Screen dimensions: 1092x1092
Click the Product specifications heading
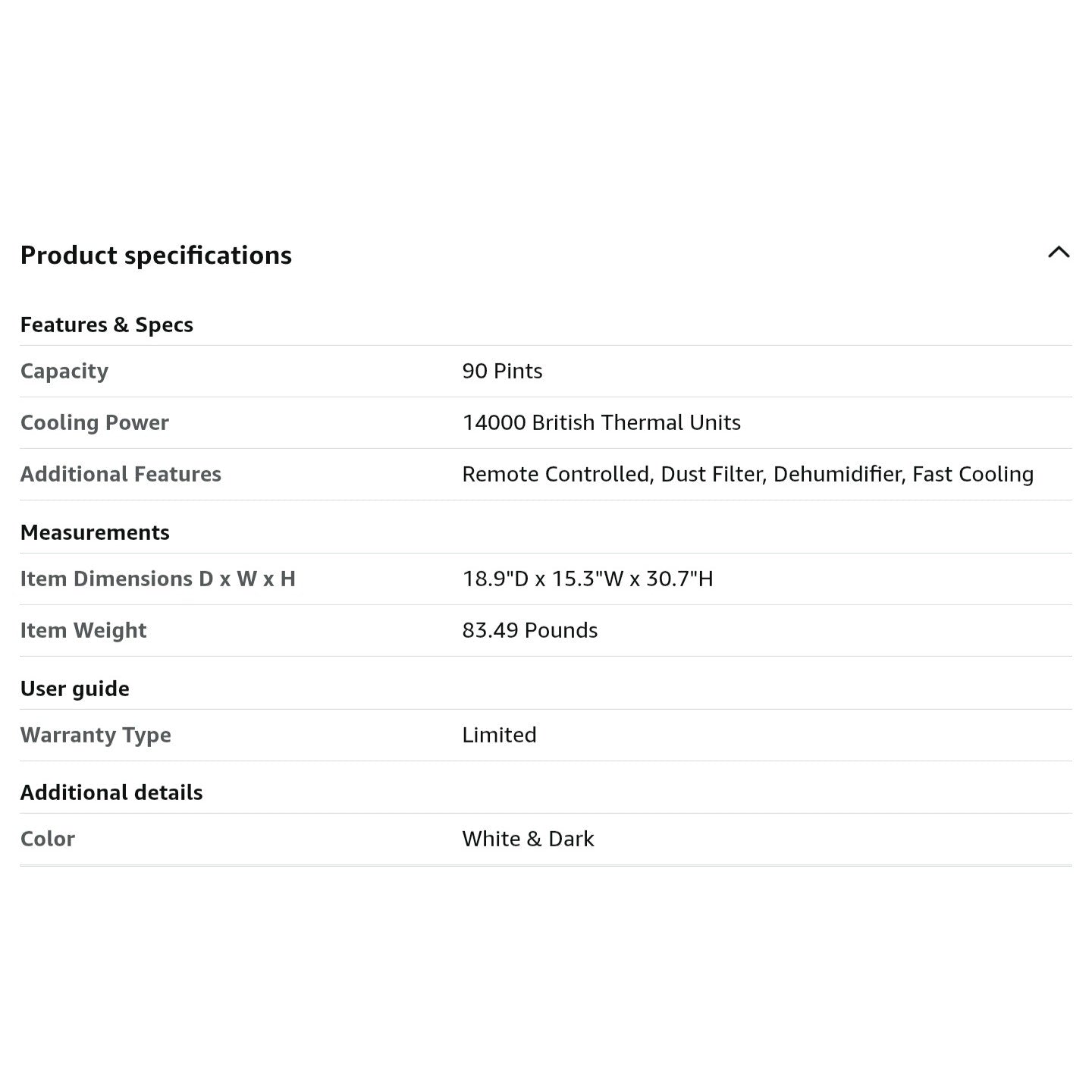click(155, 256)
